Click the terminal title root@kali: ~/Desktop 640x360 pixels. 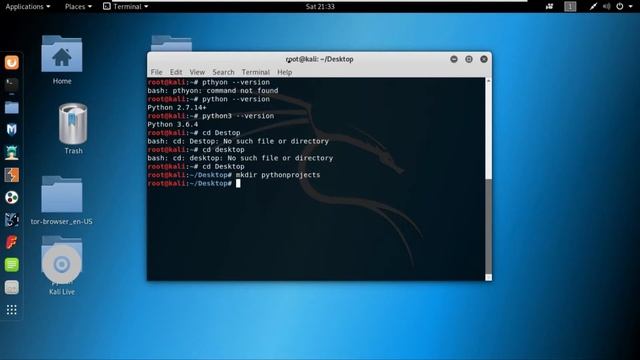[320, 59]
